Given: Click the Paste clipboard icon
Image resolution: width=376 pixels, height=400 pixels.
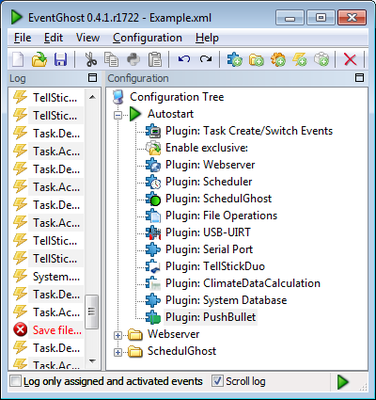Looking at the screenshot, I should (155, 60).
